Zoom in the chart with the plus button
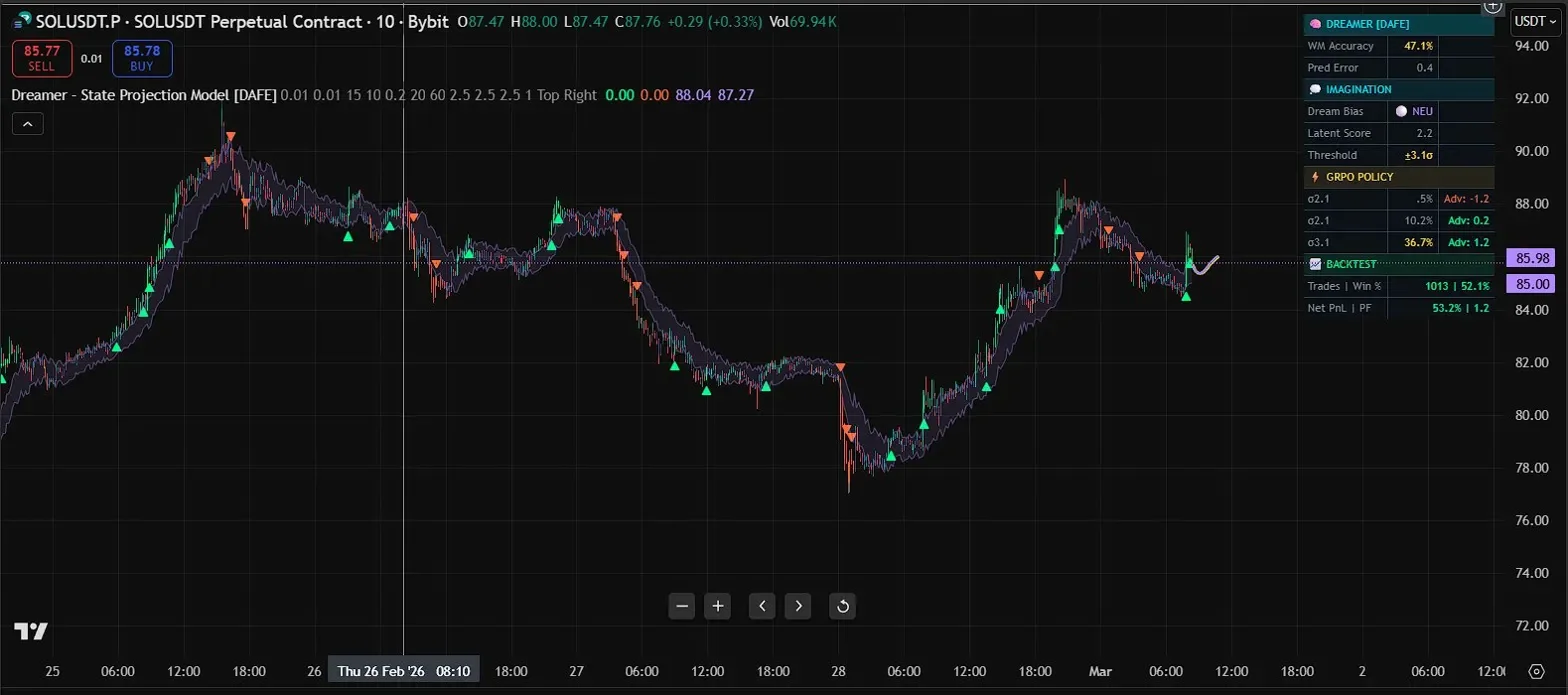The height and width of the screenshot is (695, 1568). (718, 605)
